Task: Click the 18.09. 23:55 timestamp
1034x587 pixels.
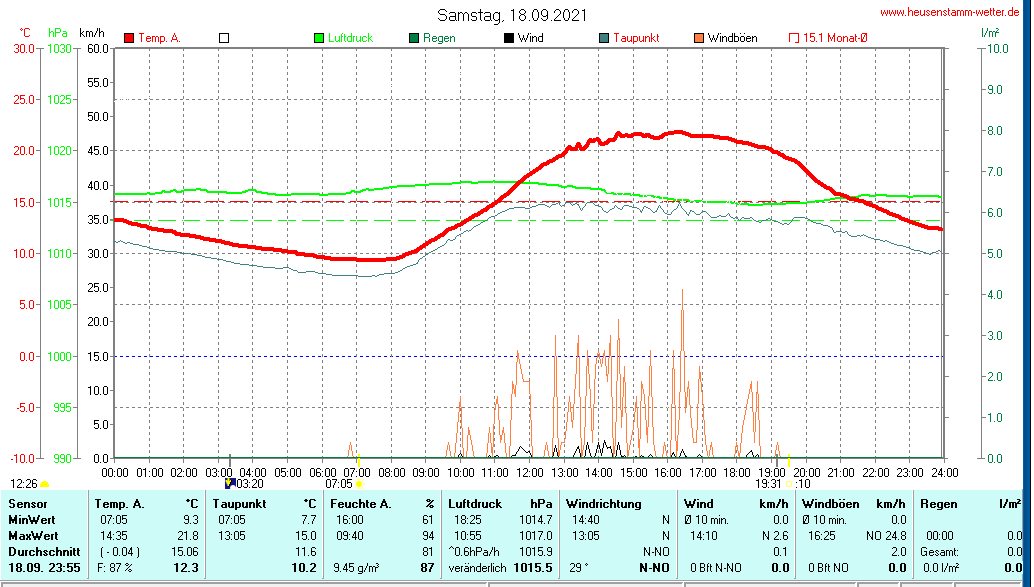Action: [x=44, y=568]
